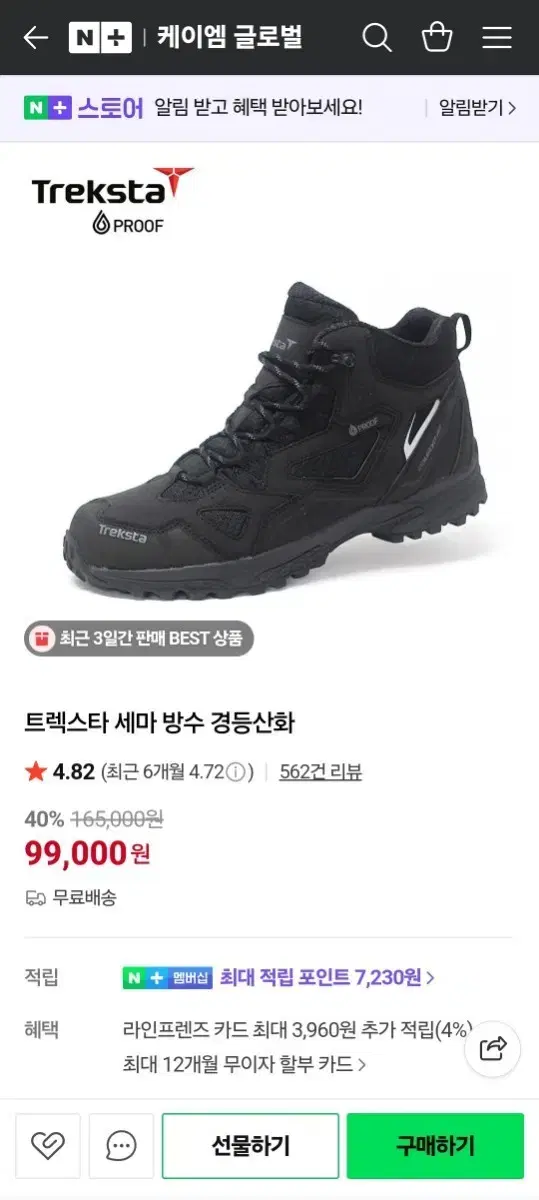539x1200 pixels.
Task: Expand 최대 적립 포인트 7,230원 details
Action: point(327,977)
